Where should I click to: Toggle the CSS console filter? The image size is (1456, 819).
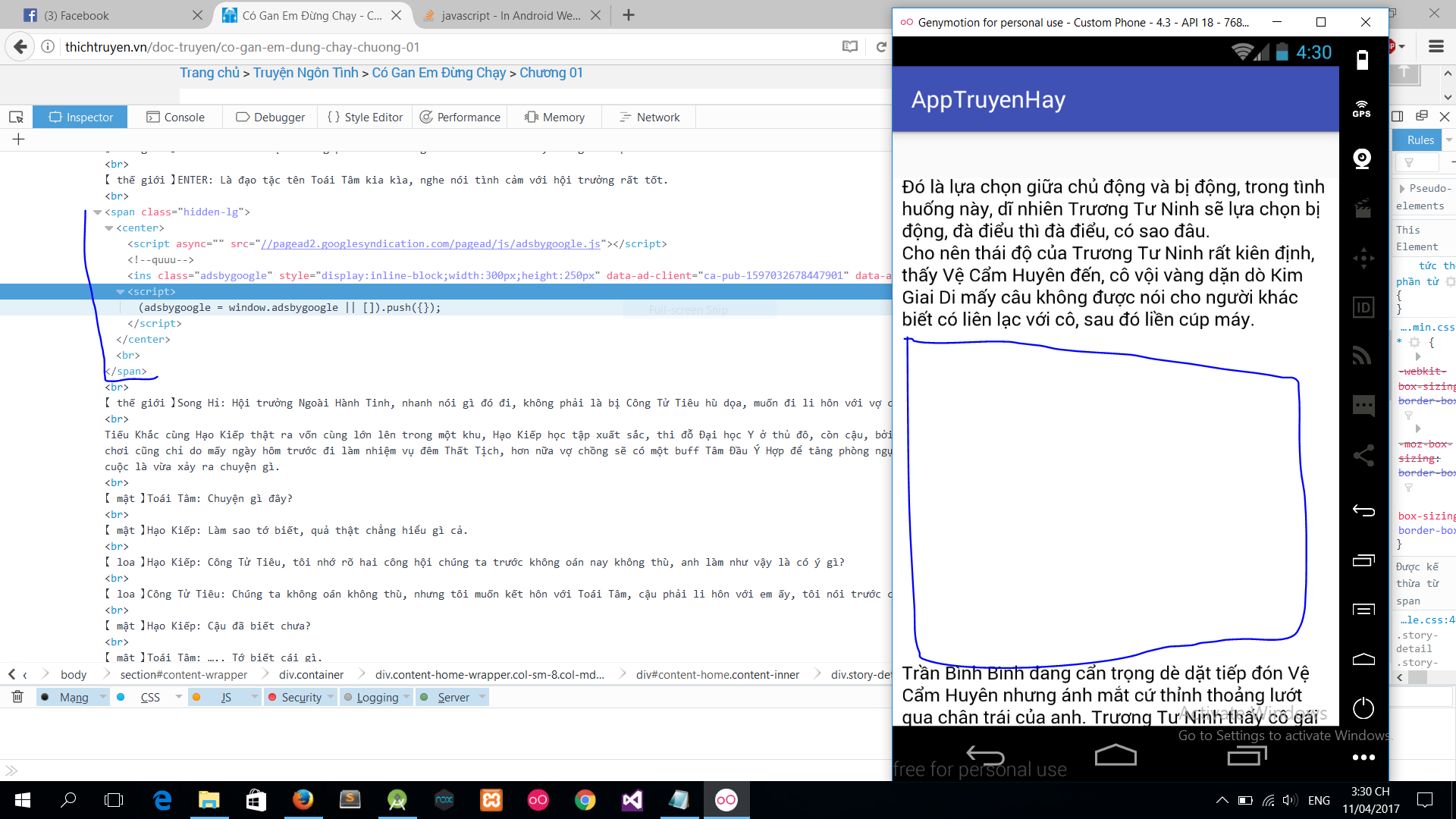(x=149, y=697)
